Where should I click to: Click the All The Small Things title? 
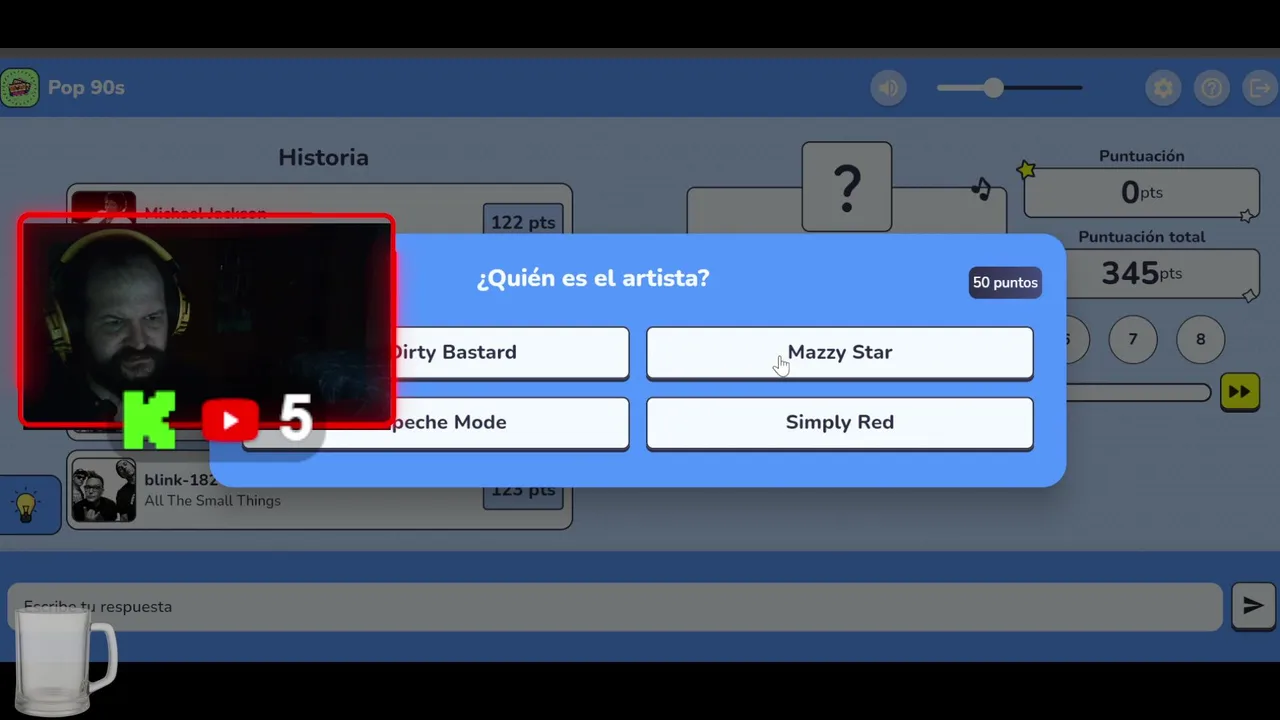pyautogui.click(x=212, y=500)
